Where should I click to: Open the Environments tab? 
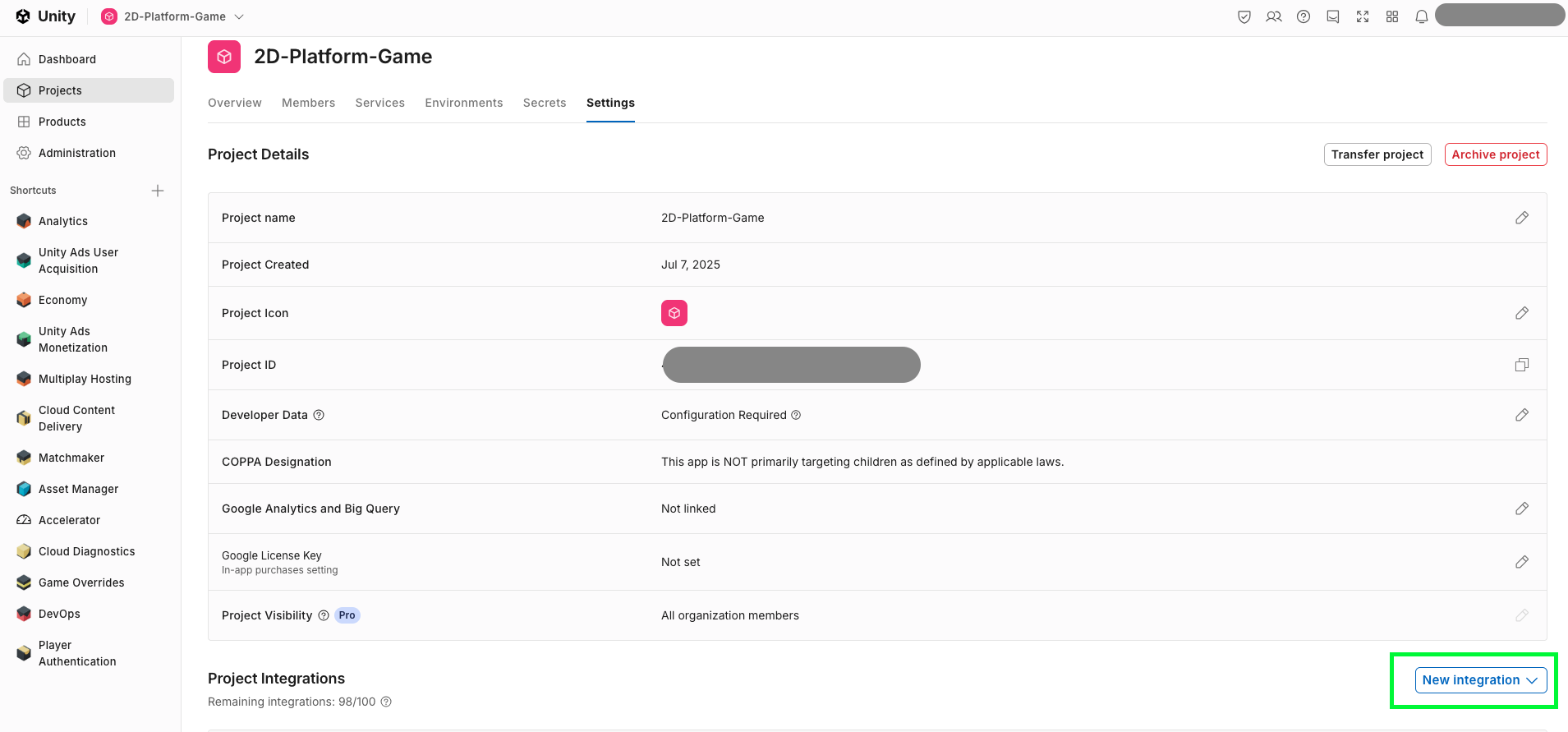pyautogui.click(x=463, y=103)
